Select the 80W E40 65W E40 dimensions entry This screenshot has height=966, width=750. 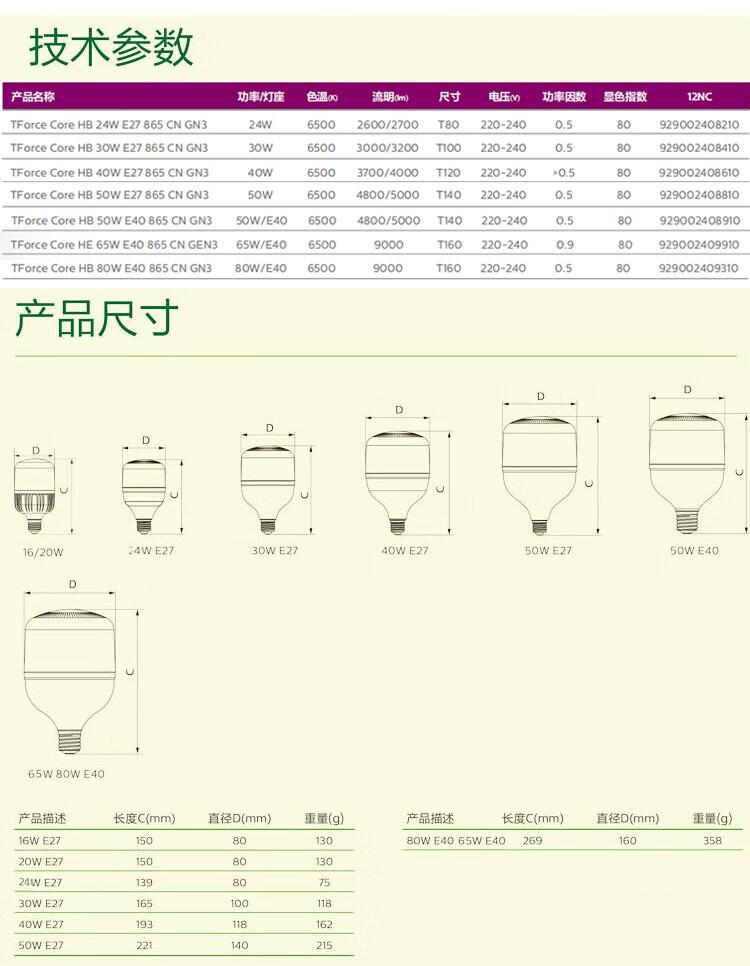[456, 841]
